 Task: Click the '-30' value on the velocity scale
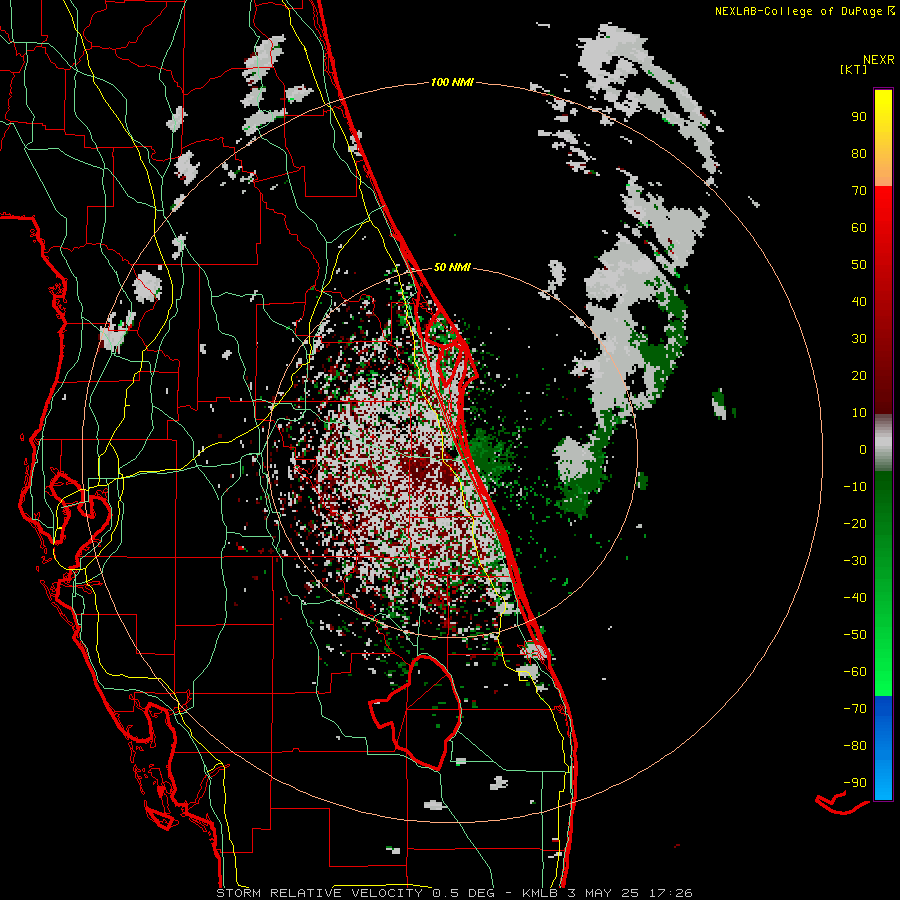point(855,561)
